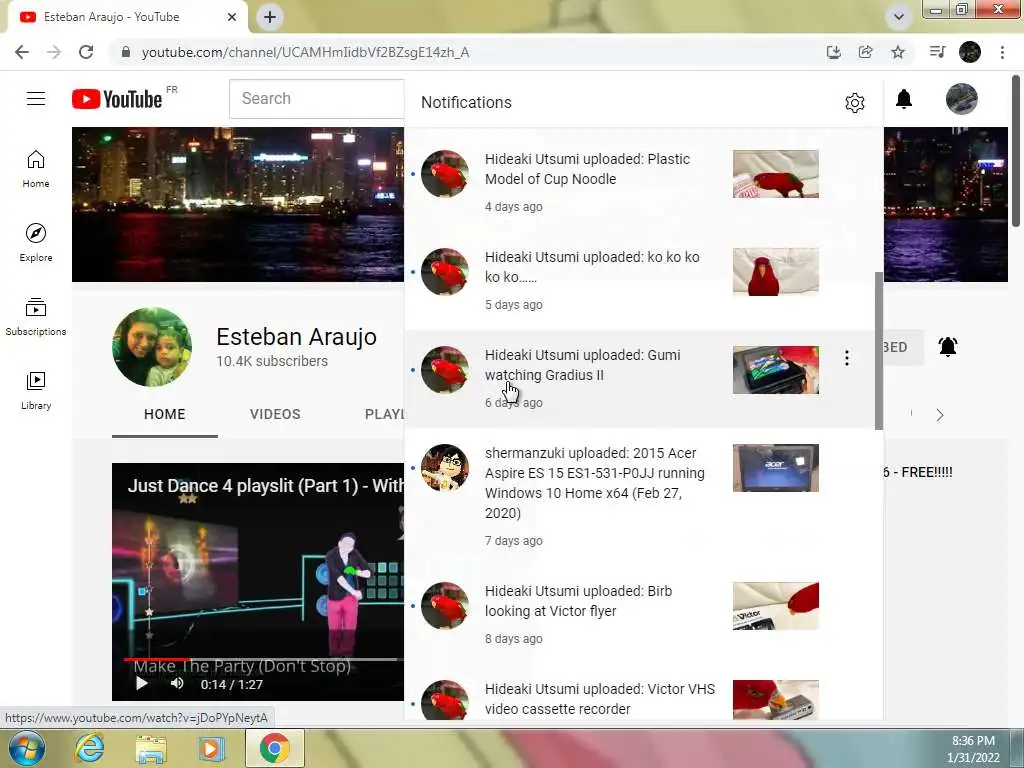Open the ko ko ko notification

tap(640, 280)
